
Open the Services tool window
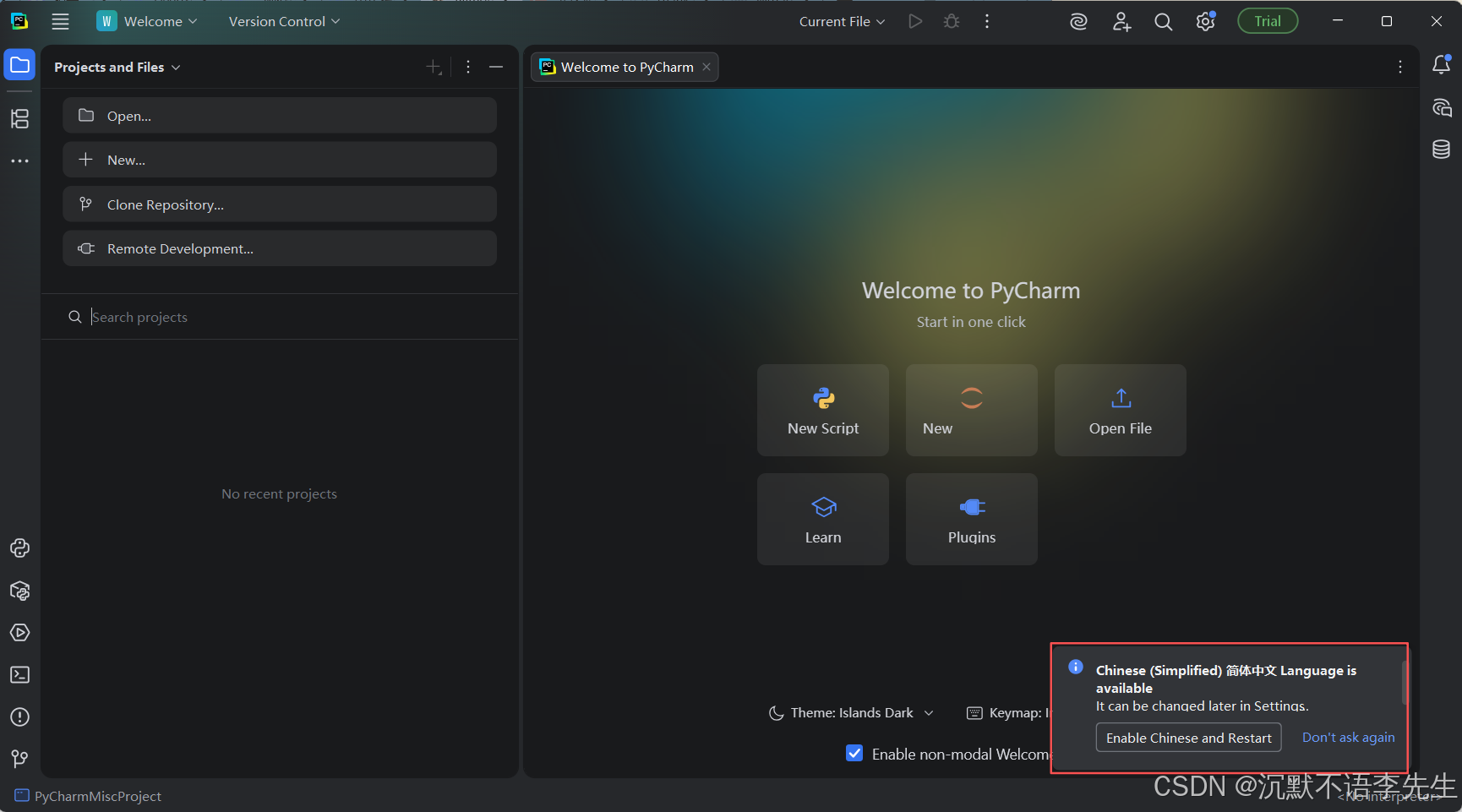[x=19, y=633]
